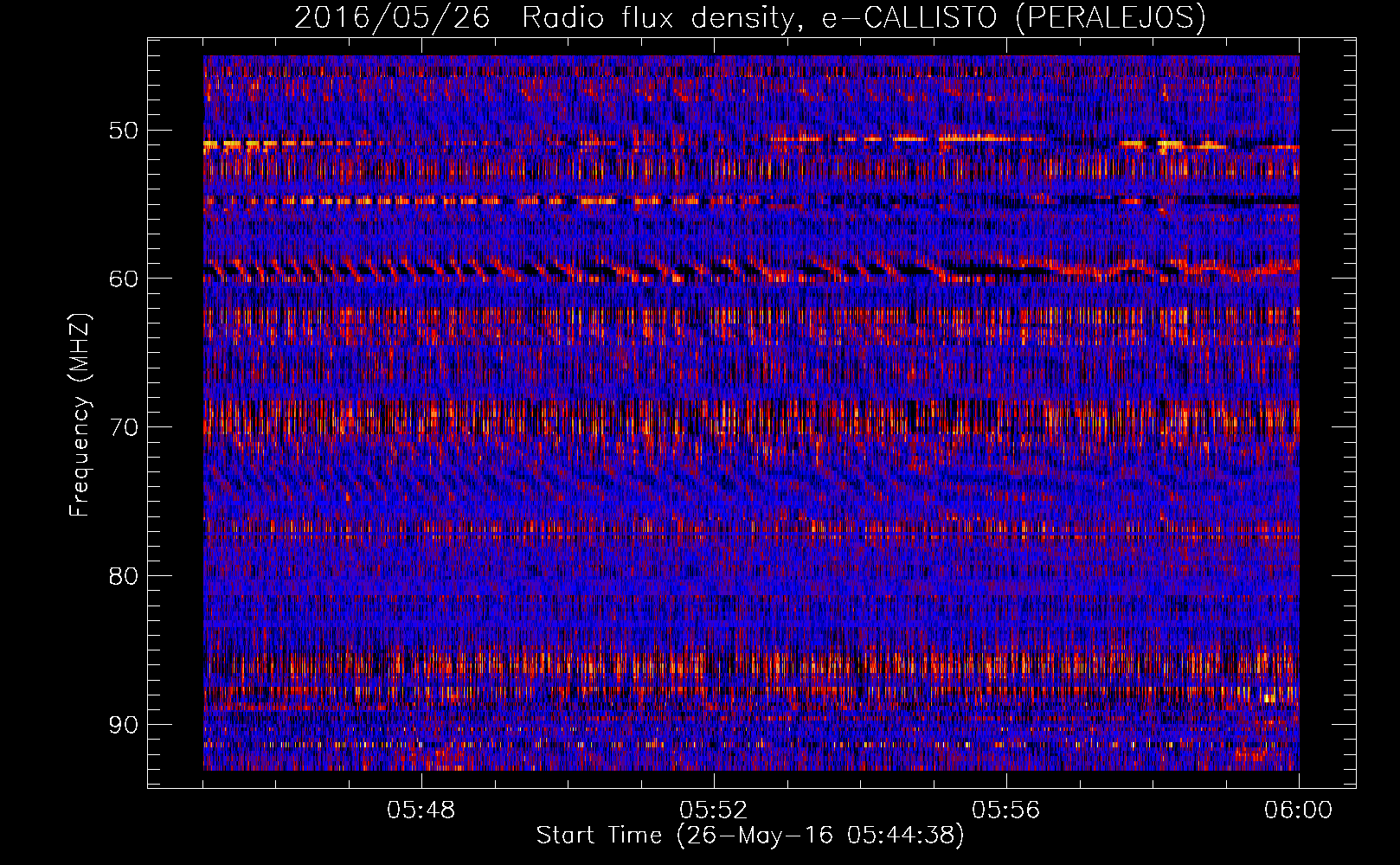Click the plot title mentioning e-CALLISTO (PERALEJOS)
Screen dimensions: 1400x865
[x=750, y=17]
